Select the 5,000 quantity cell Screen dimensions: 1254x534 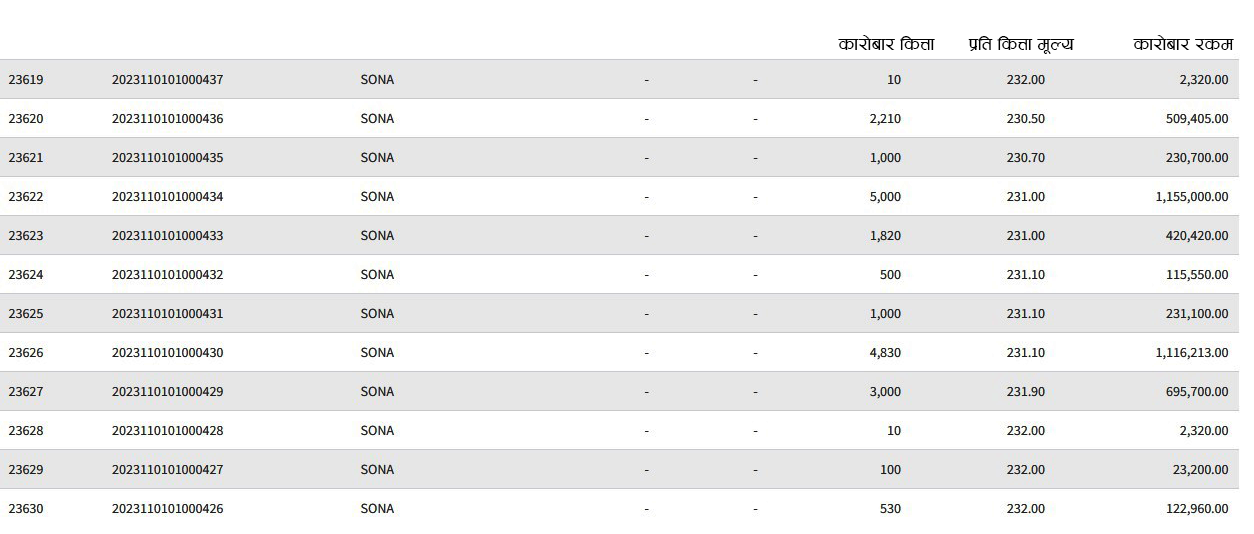(x=885, y=196)
